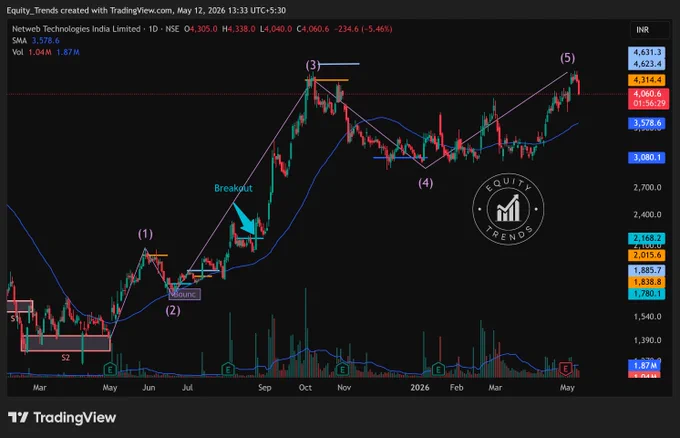Viewport: 680px width, 438px height.
Task: Click the Feb label on time axis
Action: click(x=456, y=388)
